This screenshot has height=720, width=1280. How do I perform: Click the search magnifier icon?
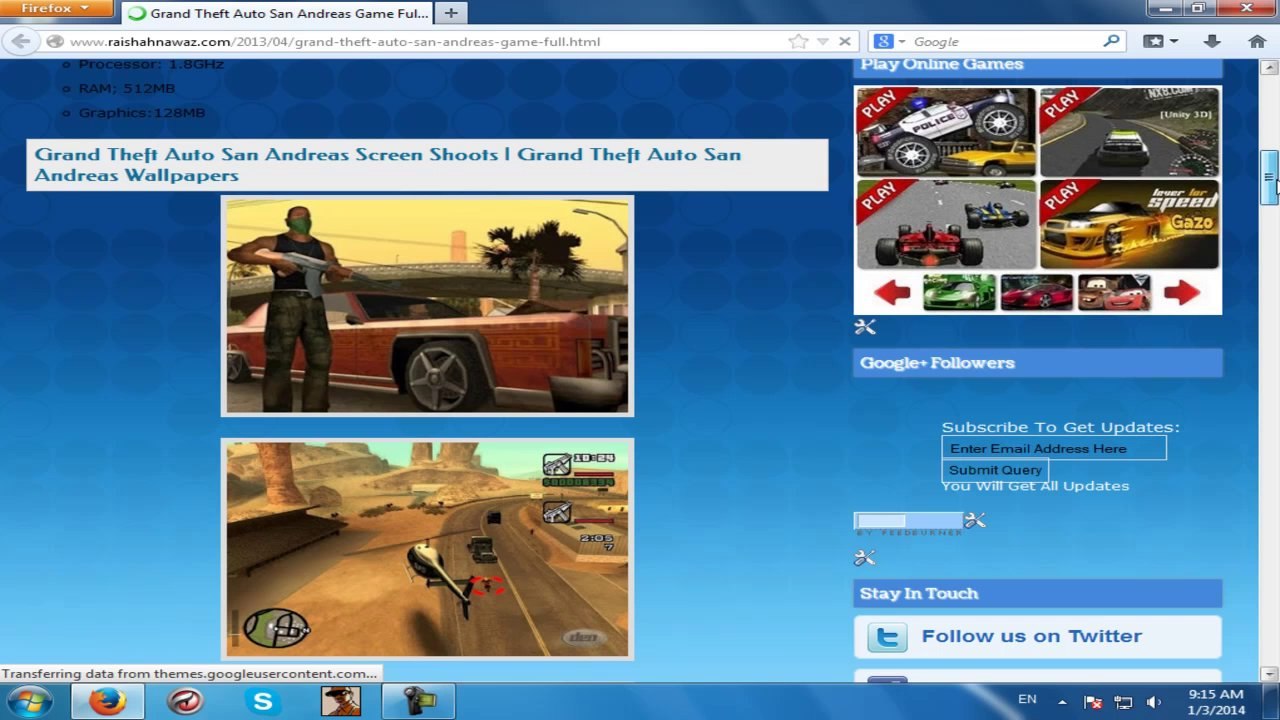click(1111, 41)
